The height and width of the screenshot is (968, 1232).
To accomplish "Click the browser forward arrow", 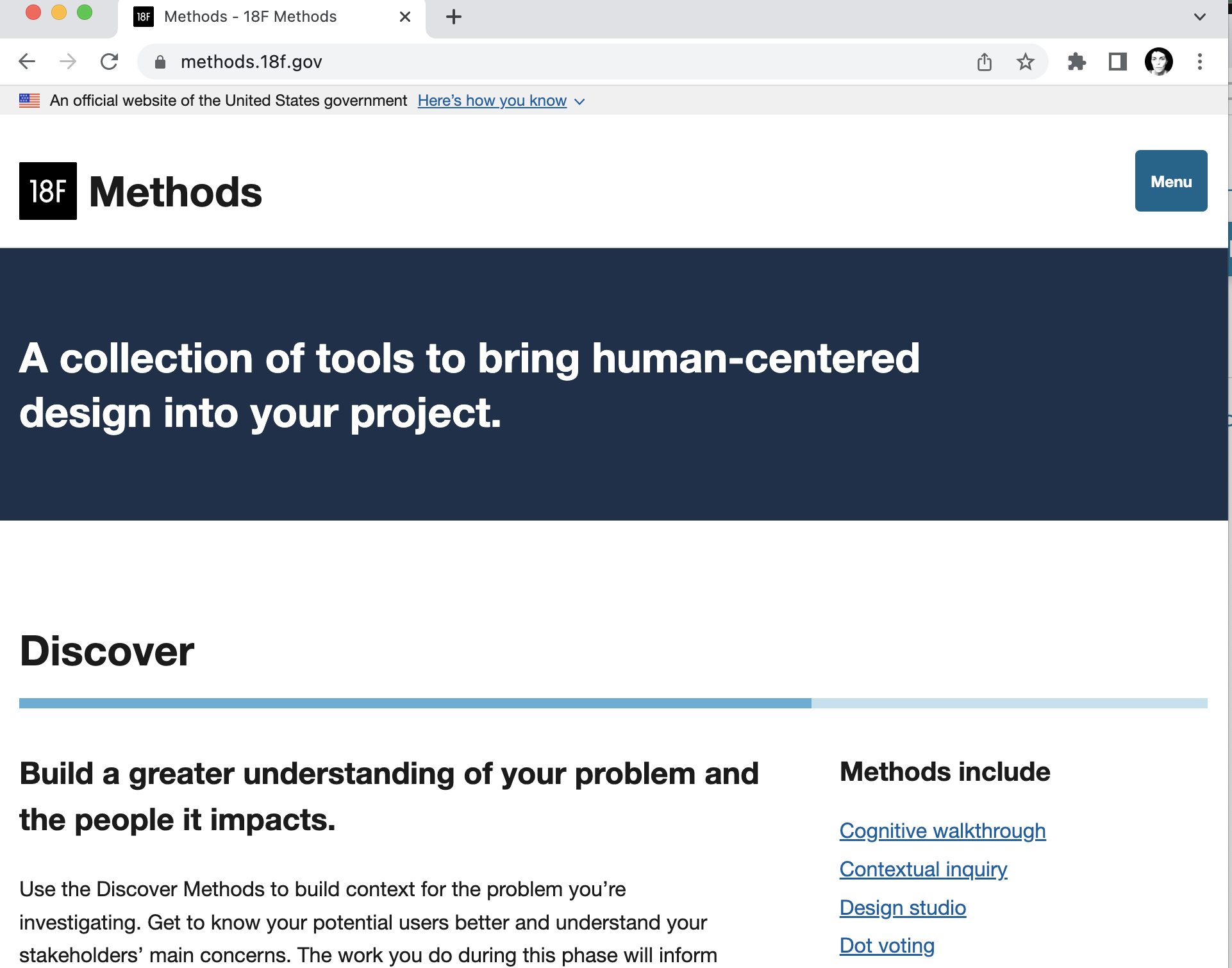I will [68, 62].
